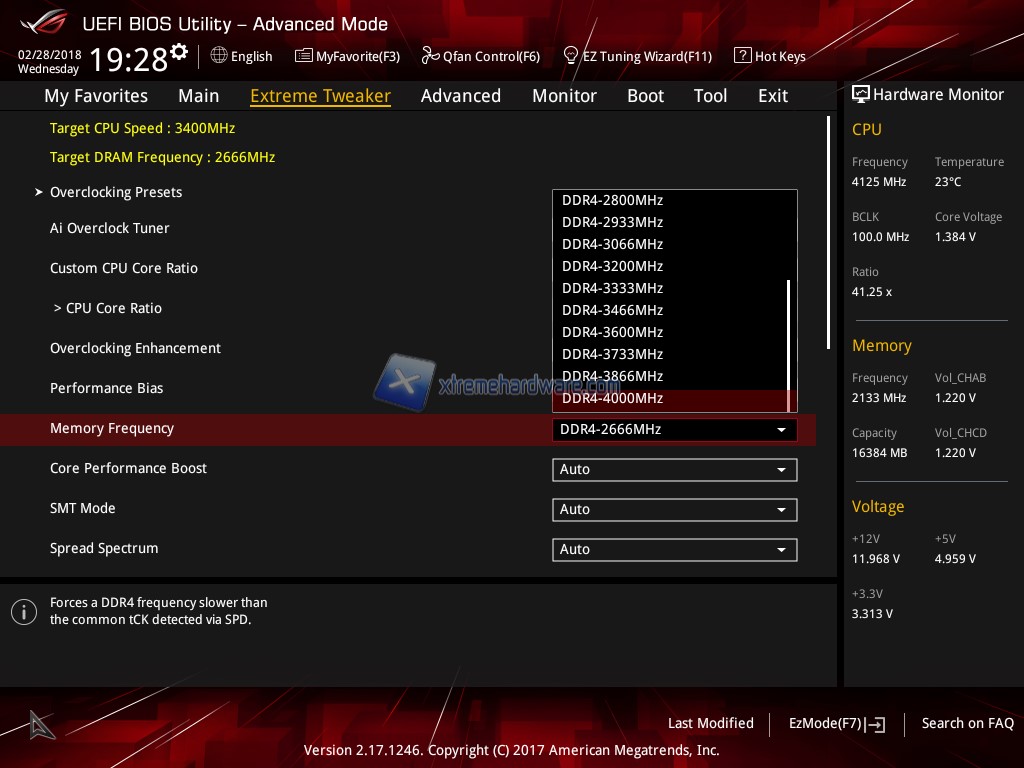Click the globe icon for English language

point(219,56)
